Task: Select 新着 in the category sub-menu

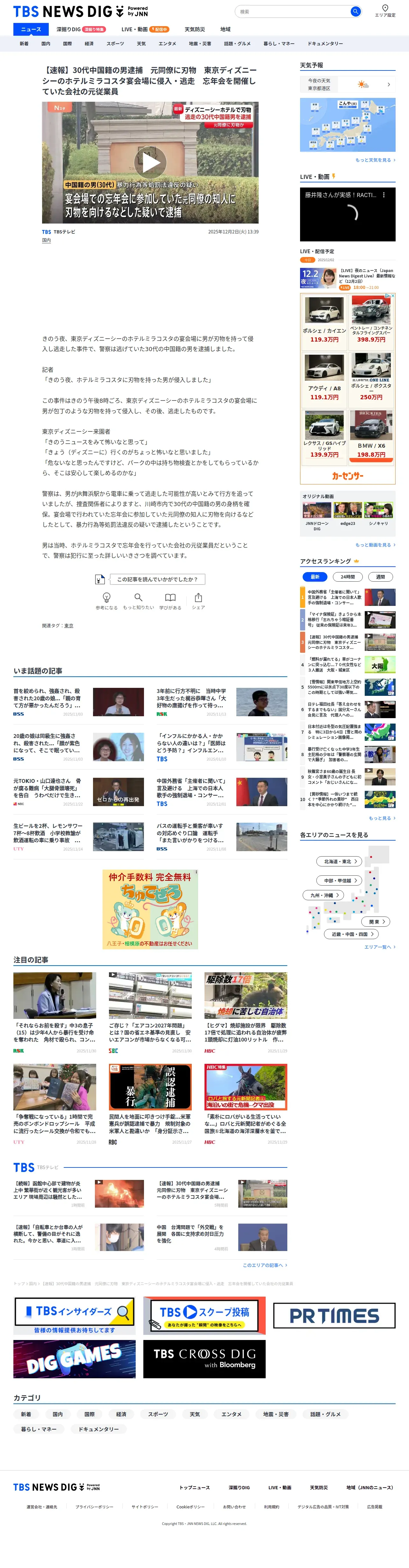Action: pyautogui.click(x=24, y=44)
